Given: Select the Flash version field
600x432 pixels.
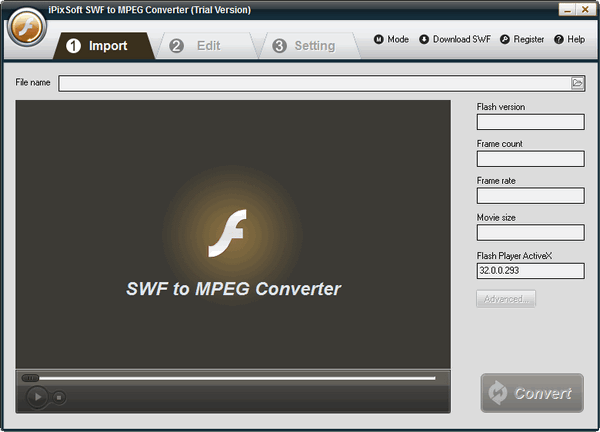Looking at the screenshot, I should tap(530, 122).
